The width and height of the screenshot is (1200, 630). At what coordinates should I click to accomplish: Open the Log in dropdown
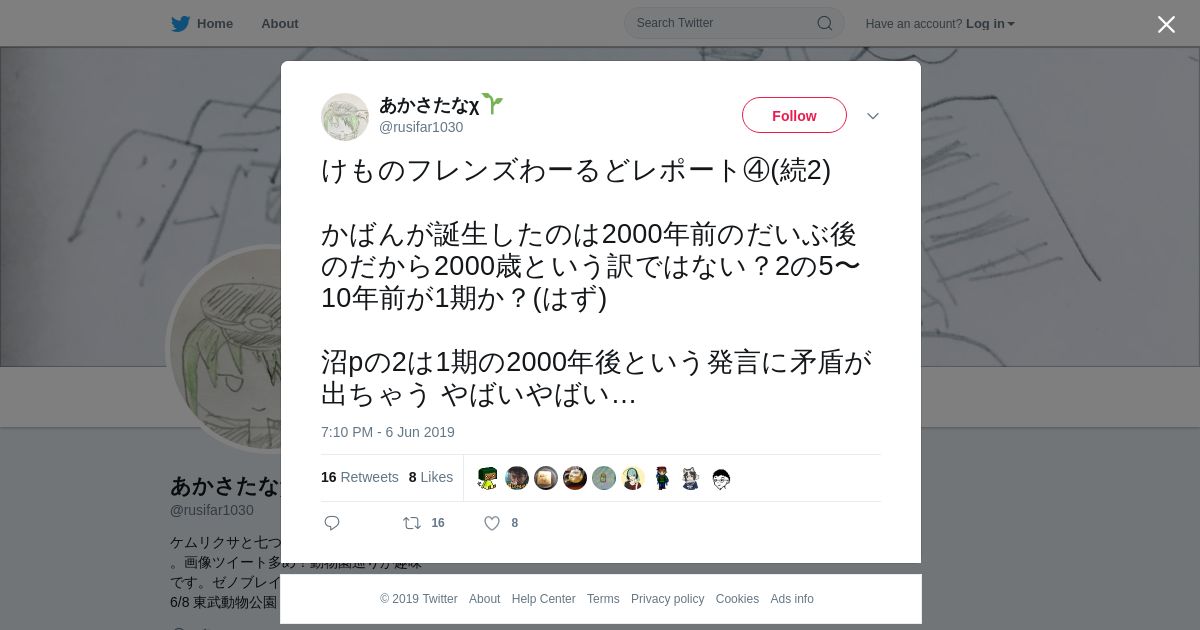[990, 24]
